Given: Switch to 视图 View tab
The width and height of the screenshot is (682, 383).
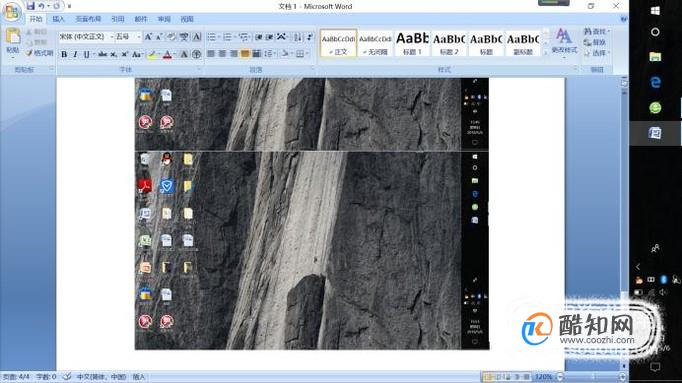Looking at the screenshot, I should pyautogui.click(x=187, y=19).
